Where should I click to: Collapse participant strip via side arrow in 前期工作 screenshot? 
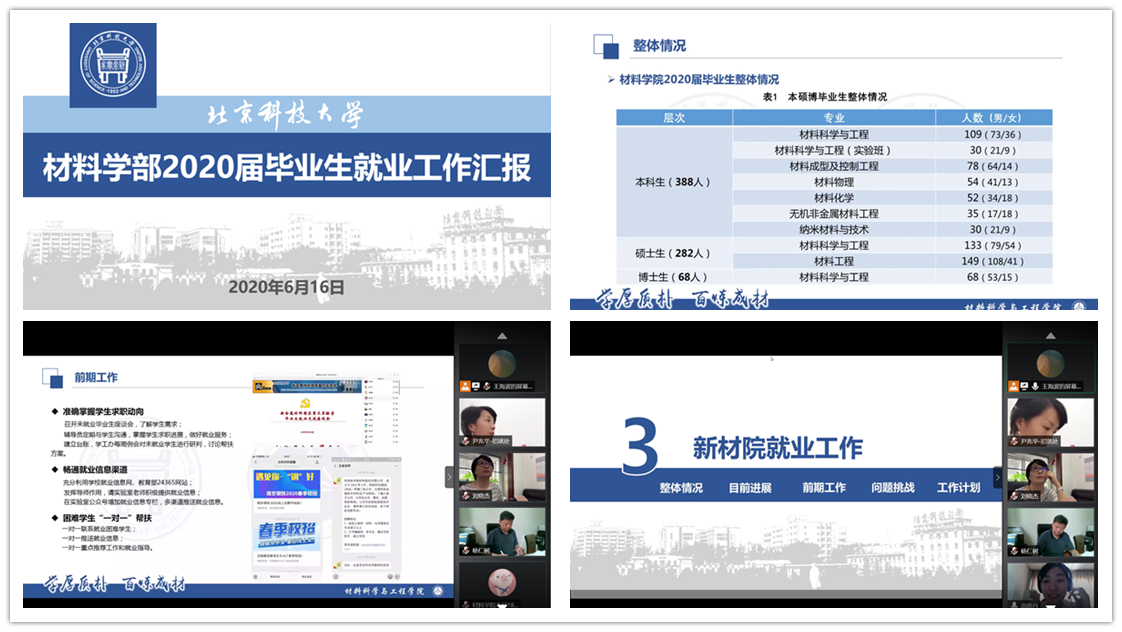449,477
